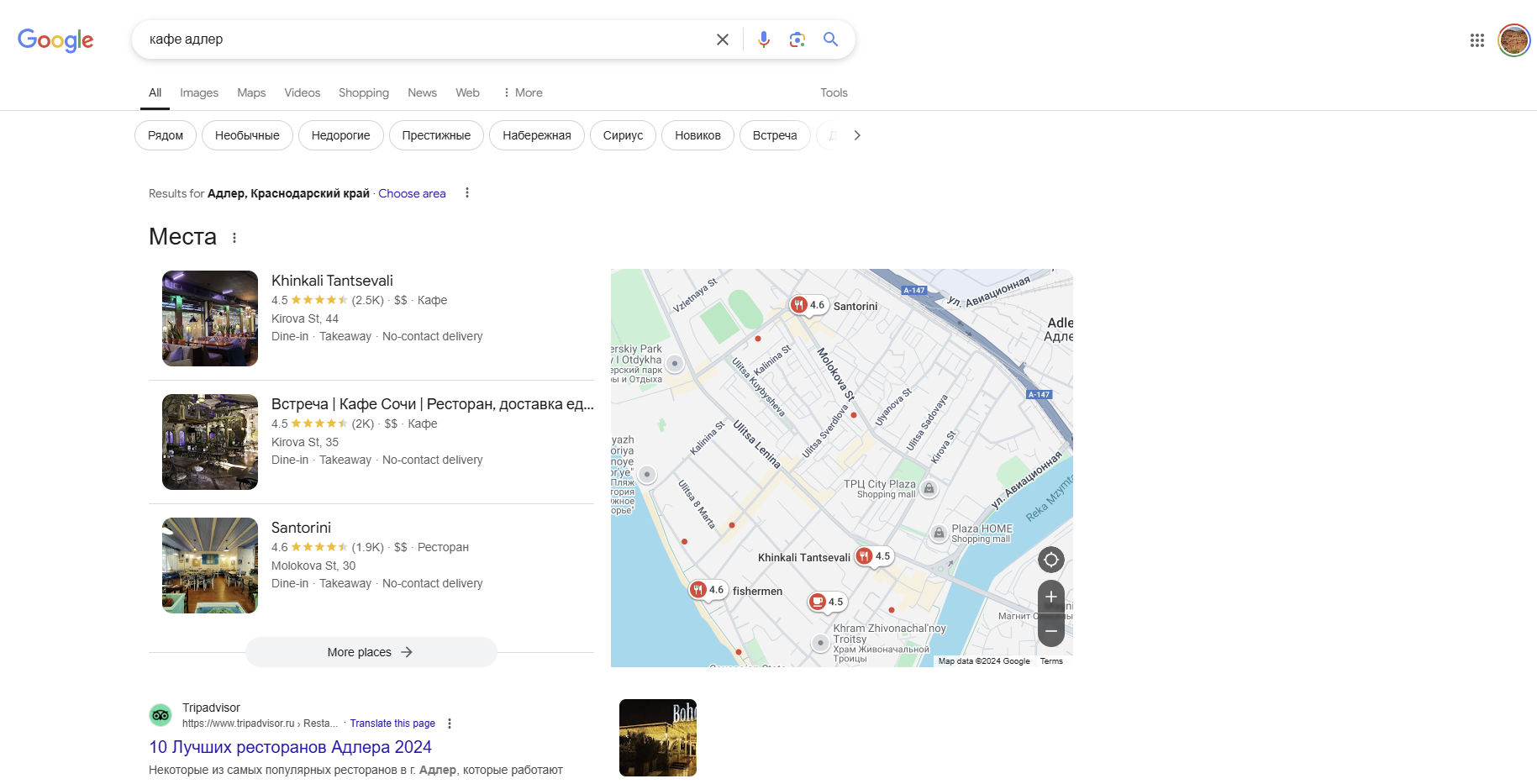The width and height of the screenshot is (1537, 784).
Task: Center map on my location
Action: (1051, 560)
